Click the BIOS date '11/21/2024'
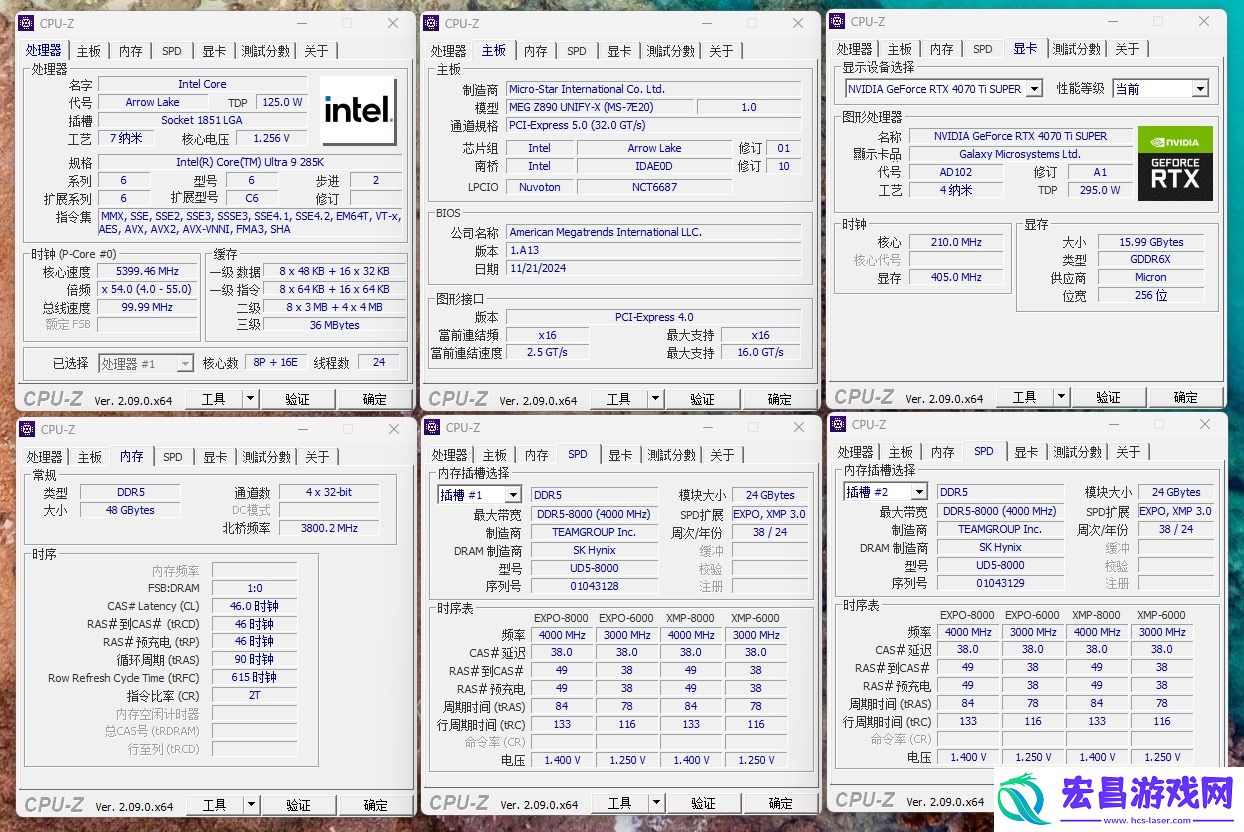1244x832 pixels. point(653,268)
